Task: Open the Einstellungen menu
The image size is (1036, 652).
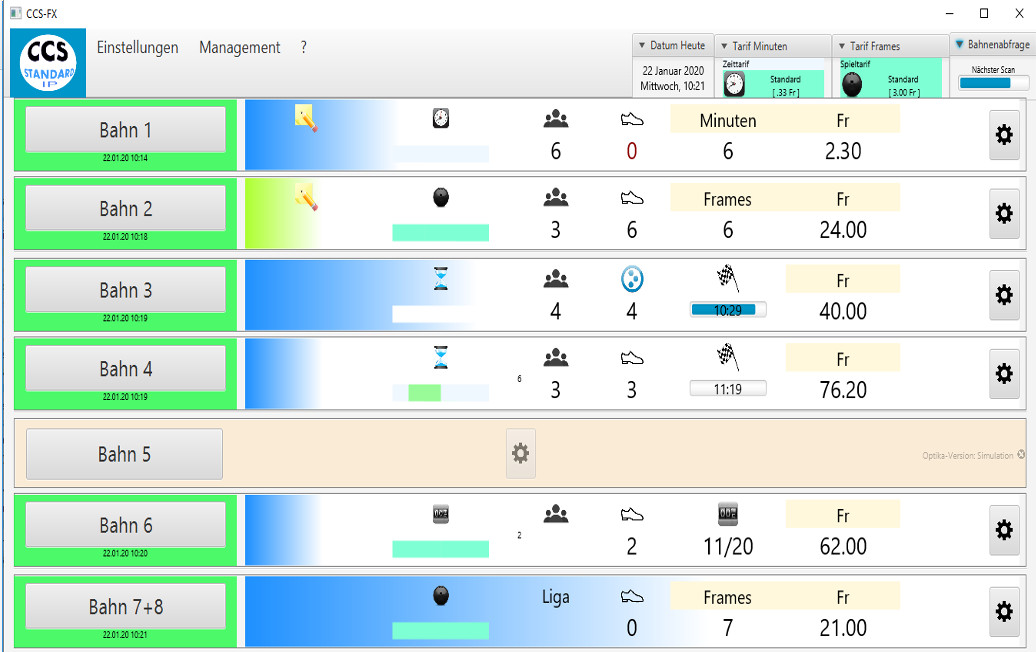Action: pyautogui.click(x=137, y=48)
